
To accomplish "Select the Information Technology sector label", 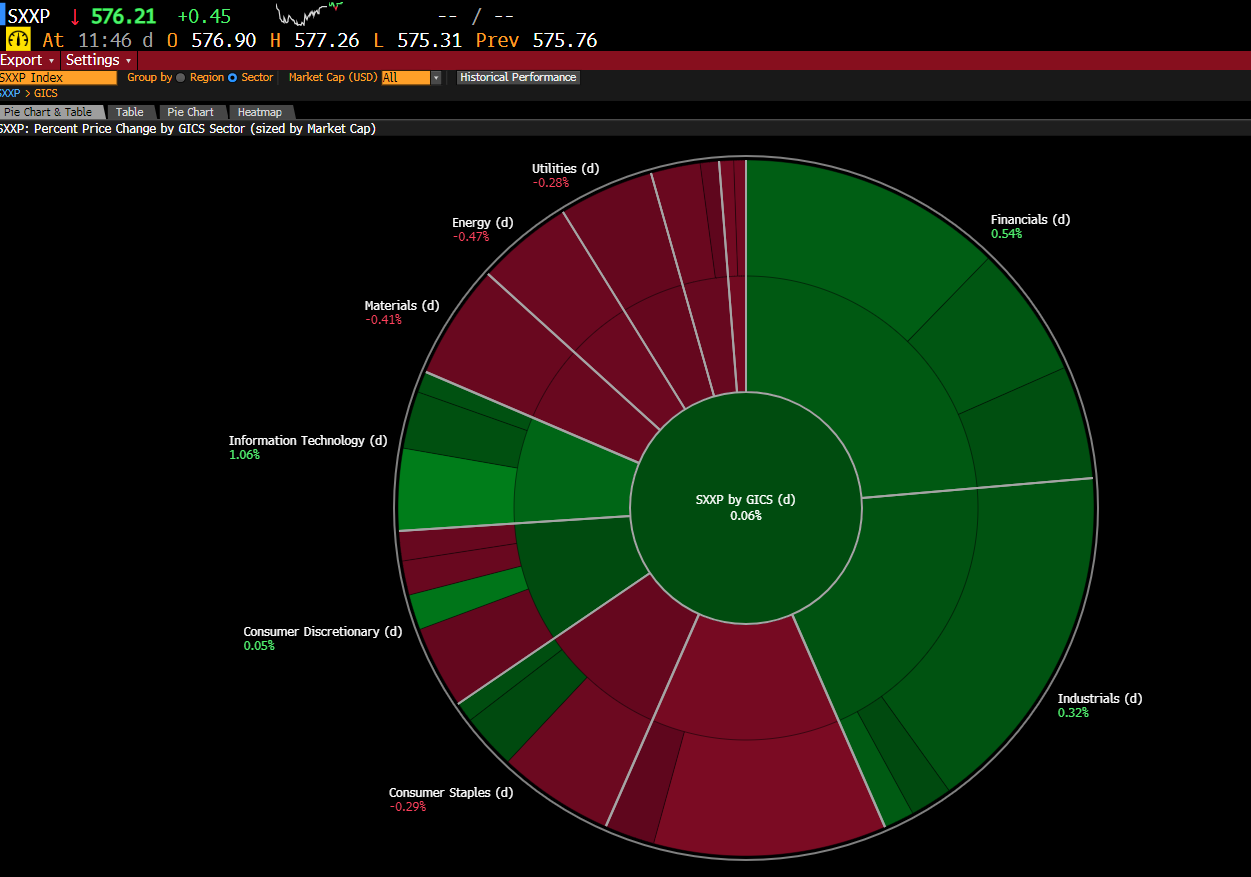I will point(307,441).
